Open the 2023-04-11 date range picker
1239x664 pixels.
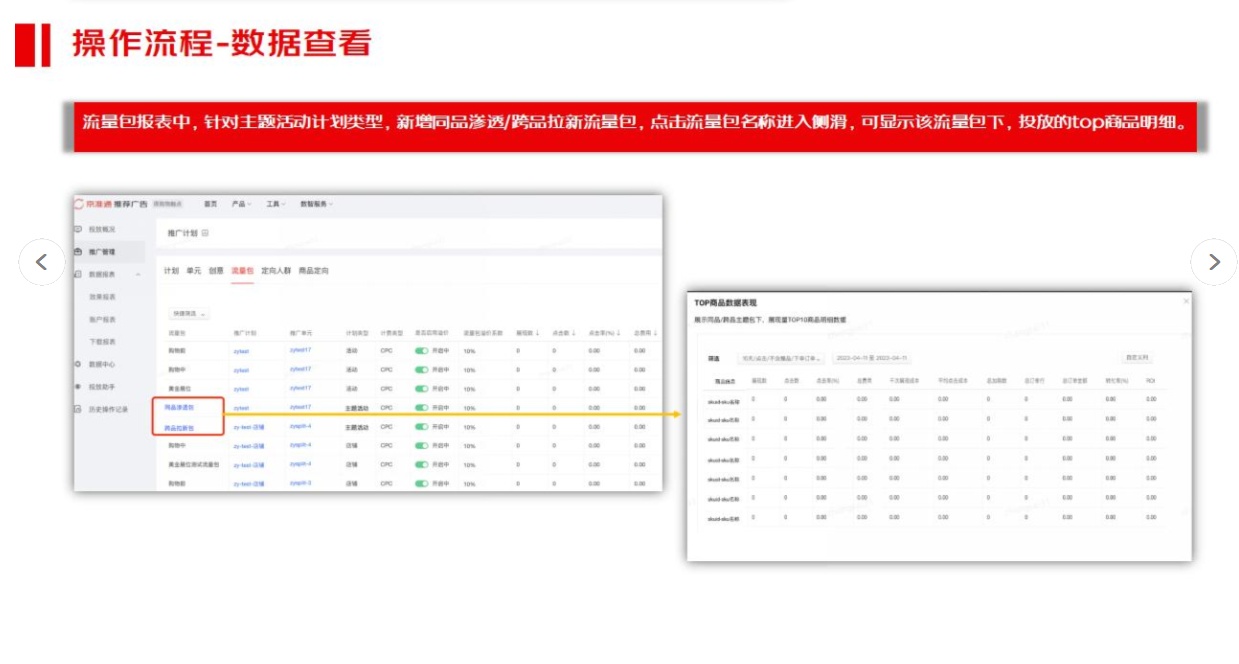[871, 358]
